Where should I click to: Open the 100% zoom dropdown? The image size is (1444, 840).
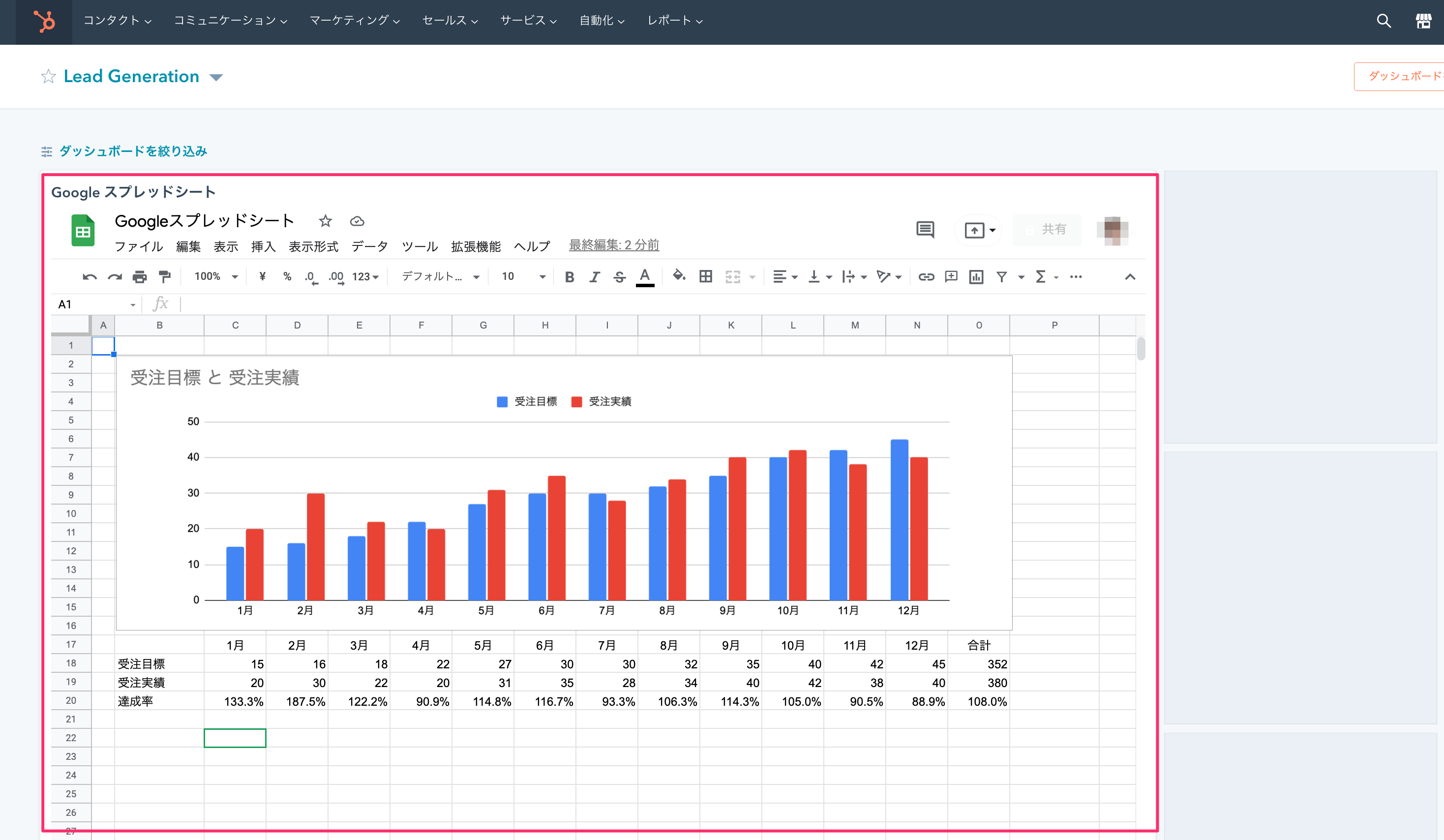click(216, 277)
